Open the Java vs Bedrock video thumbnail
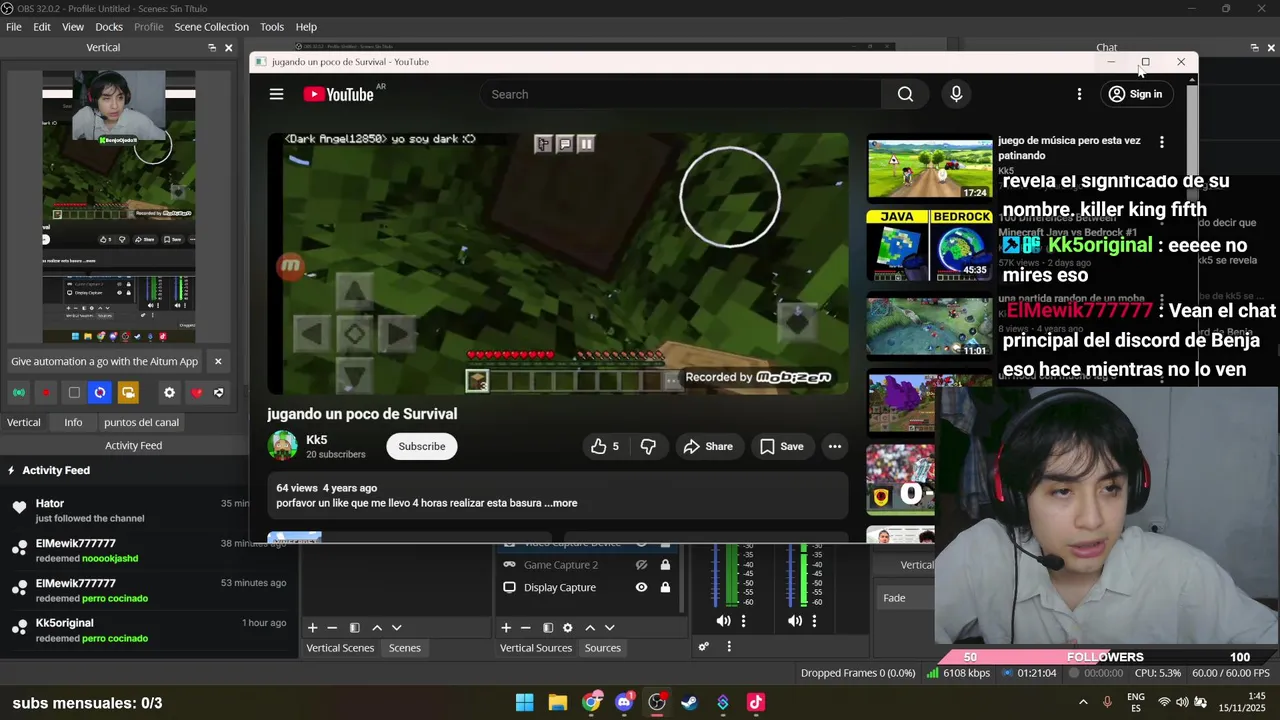The image size is (1280, 720). coord(930,246)
